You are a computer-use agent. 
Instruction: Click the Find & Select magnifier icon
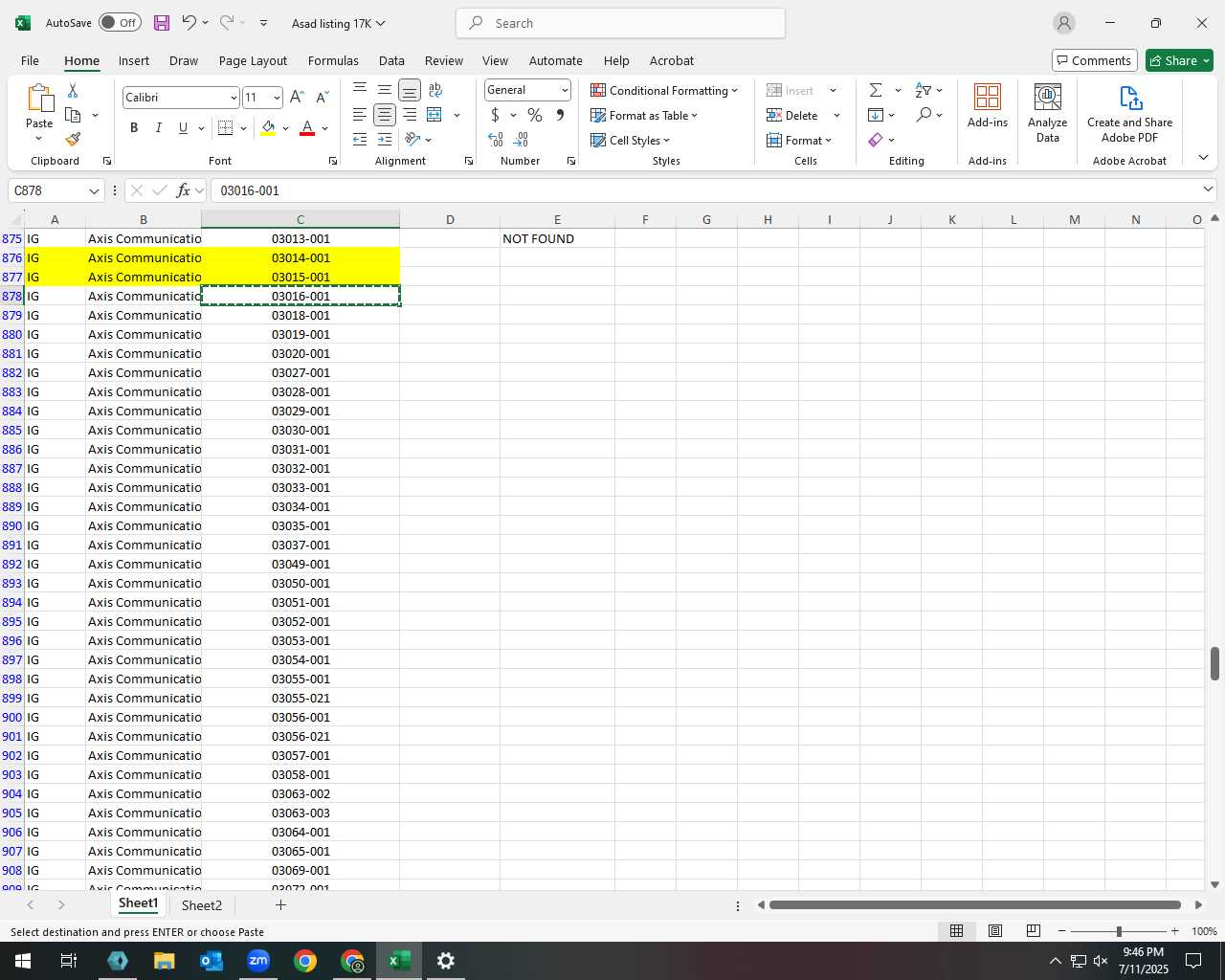point(923,115)
